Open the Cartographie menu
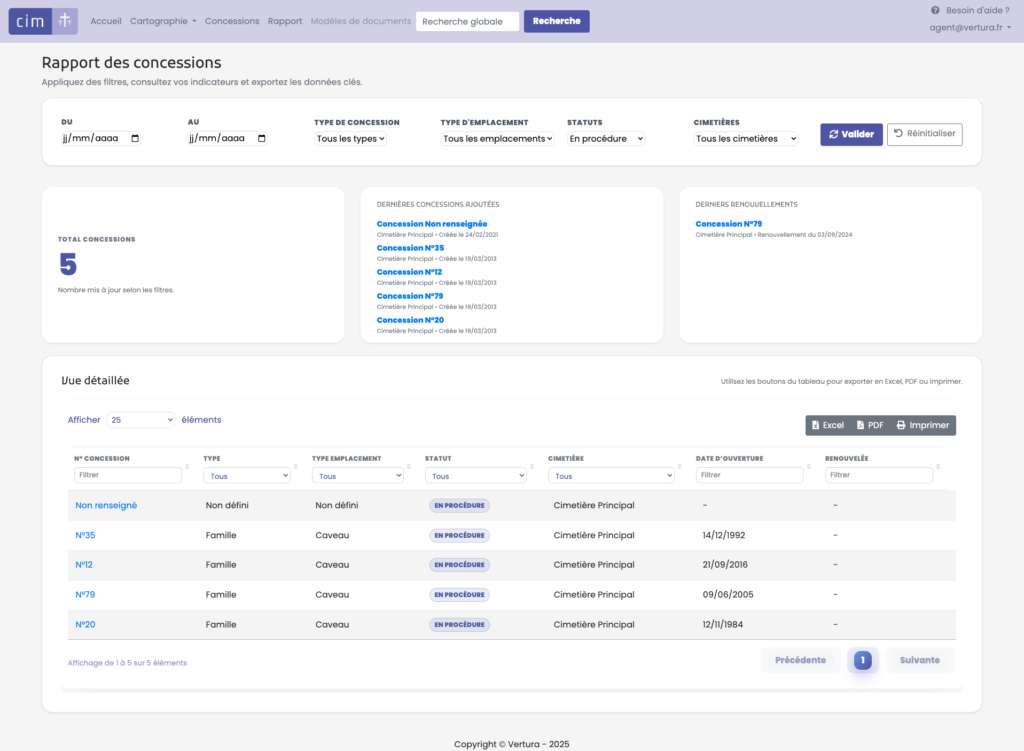 coord(163,21)
